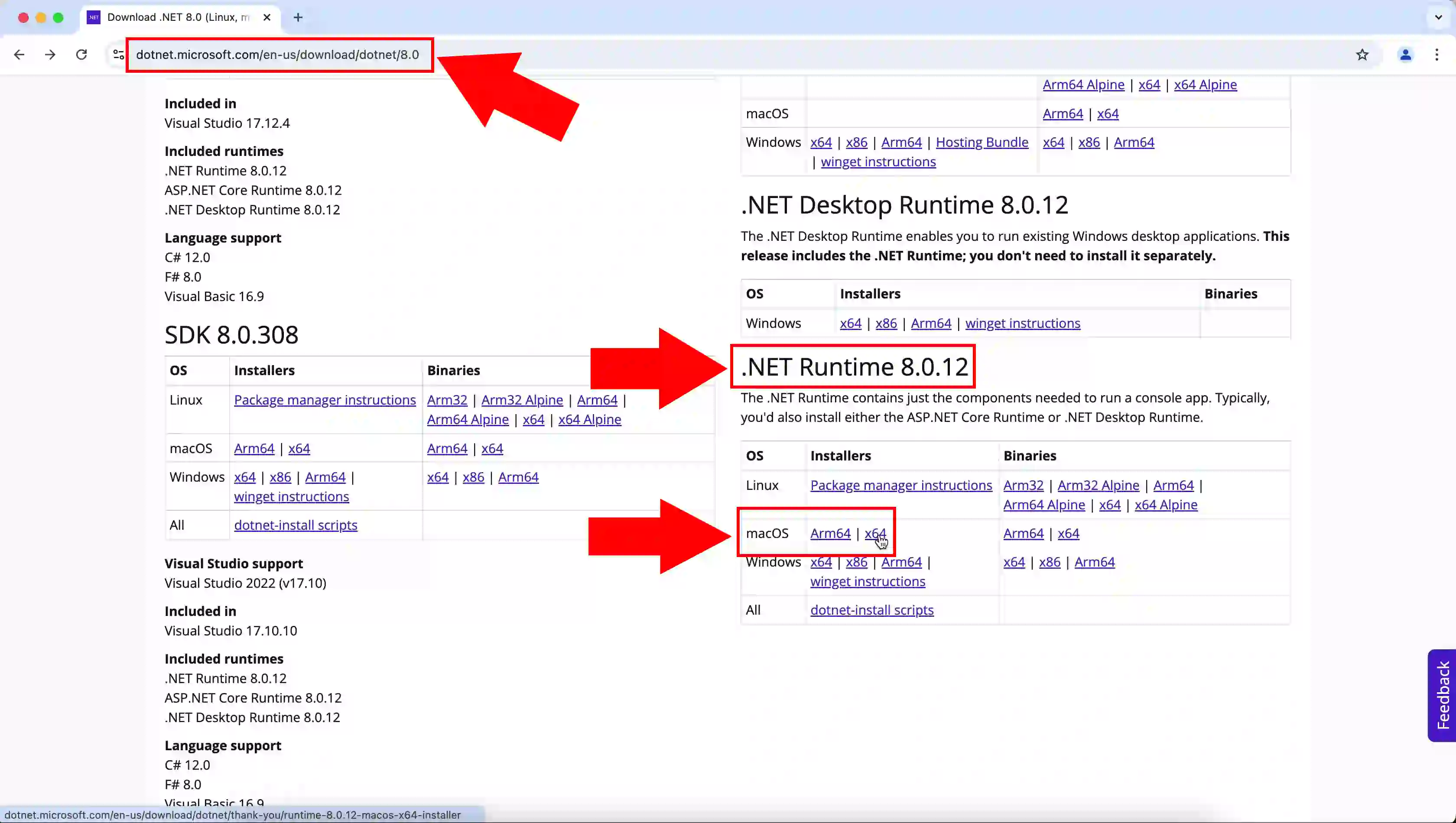Viewport: 1456px width, 823px height.
Task: Download ASP.NET Core Linux Arm64 Alpine binaries
Action: click(x=1083, y=84)
